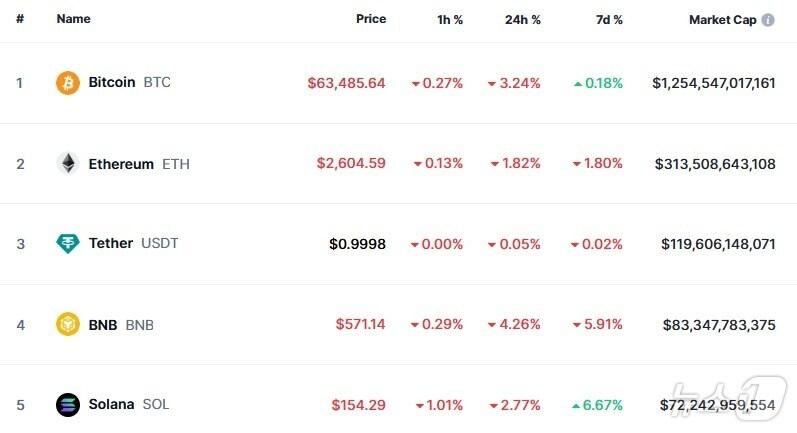Image resolution: width=797 pixels, height=433 pixels.
Task: Sort by the 1h % column header
Action: coord(448,20)
